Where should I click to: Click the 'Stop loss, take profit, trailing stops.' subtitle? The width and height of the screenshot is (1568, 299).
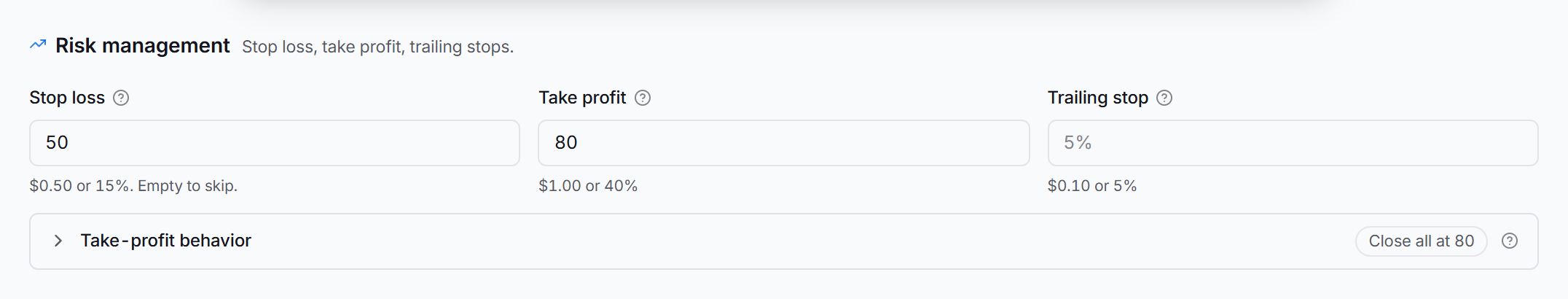(x=377, y=47)
